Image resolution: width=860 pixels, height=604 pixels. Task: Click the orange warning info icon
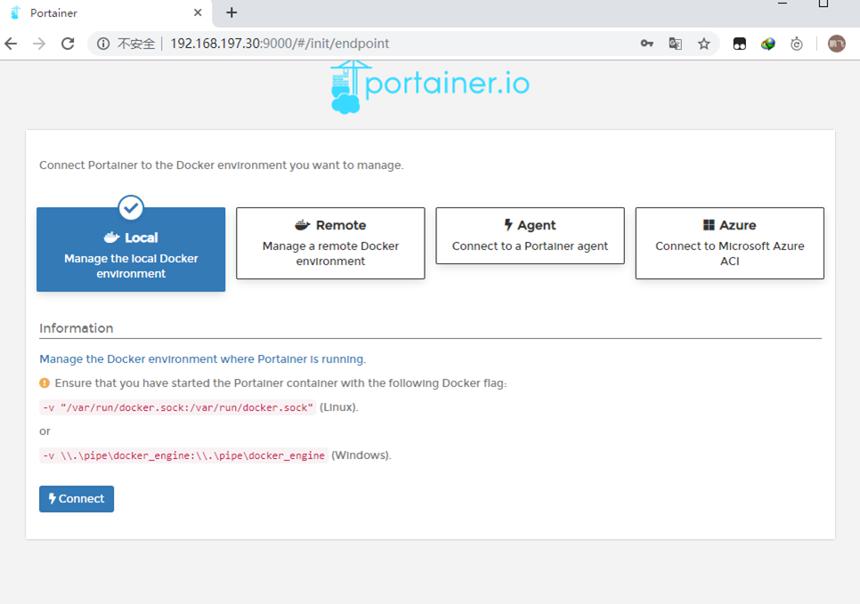coord(44,383)
